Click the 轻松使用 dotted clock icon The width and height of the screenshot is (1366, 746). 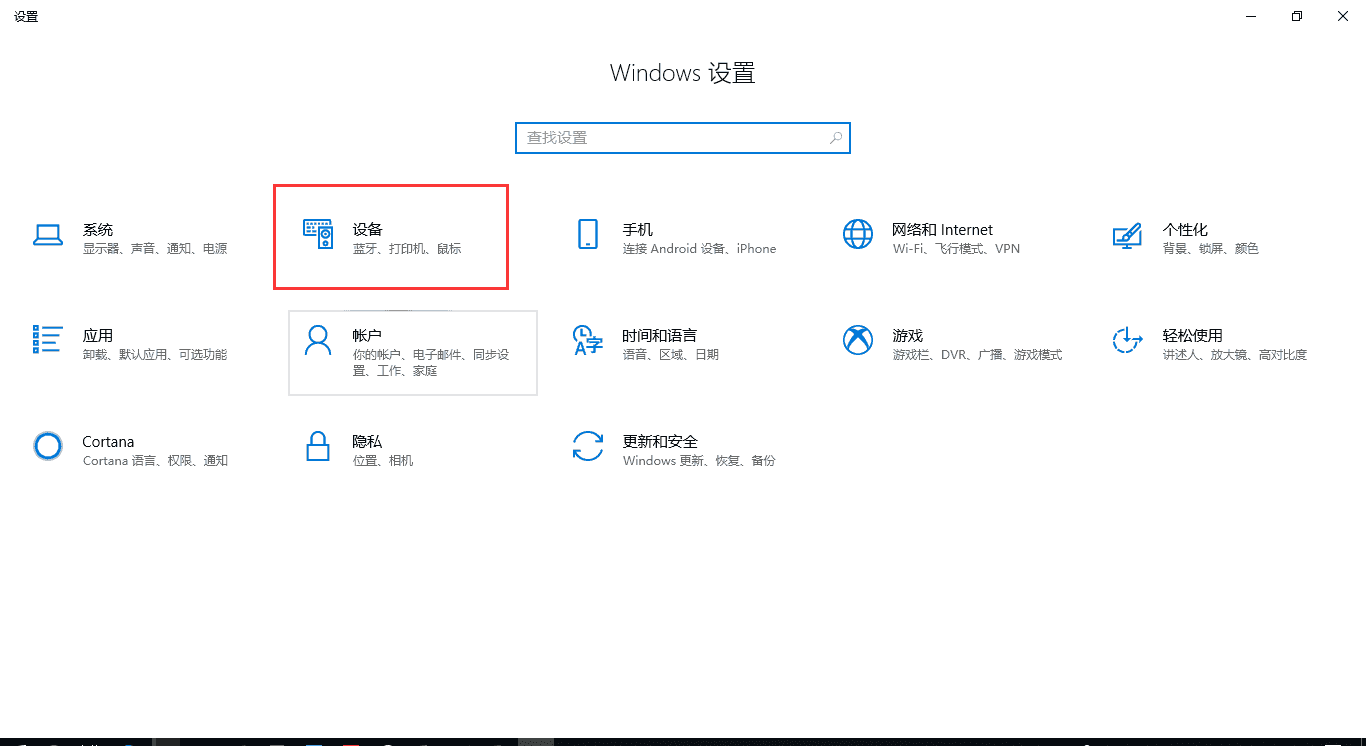pos(1127,340)
